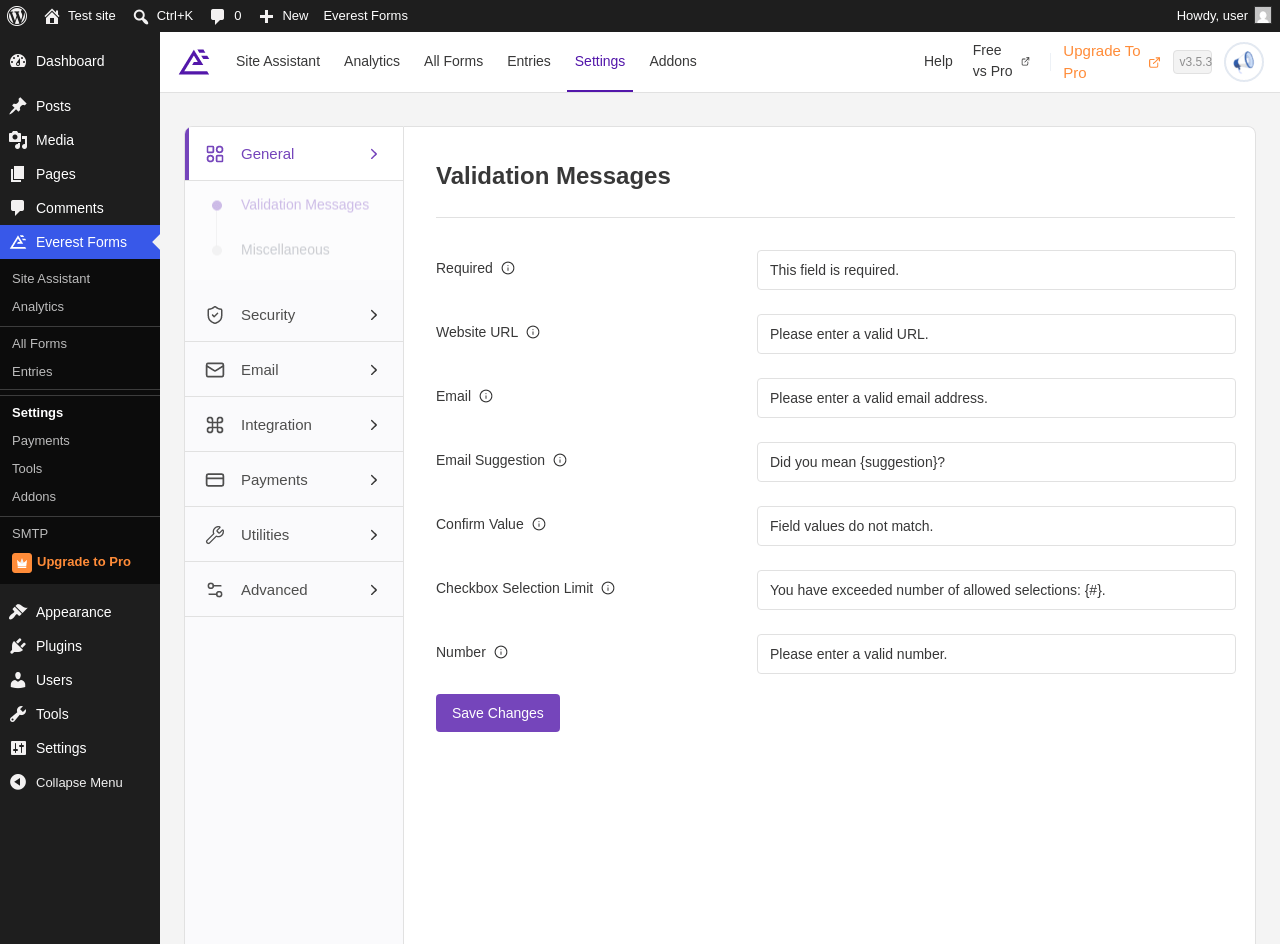The height and width of the screenshot is (944, 1280).
Task: Click the user avatar in admin bar
Action: coord(1263,15)
